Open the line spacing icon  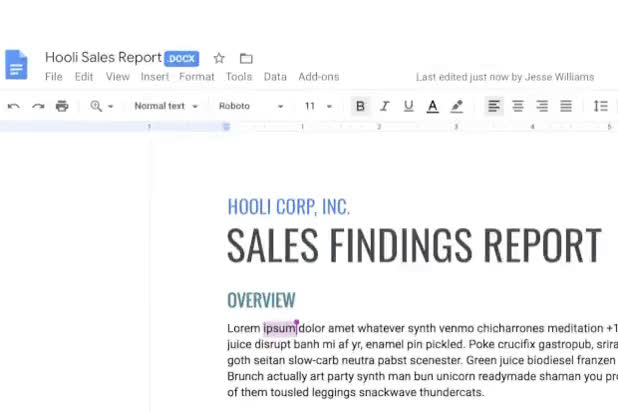601,106
